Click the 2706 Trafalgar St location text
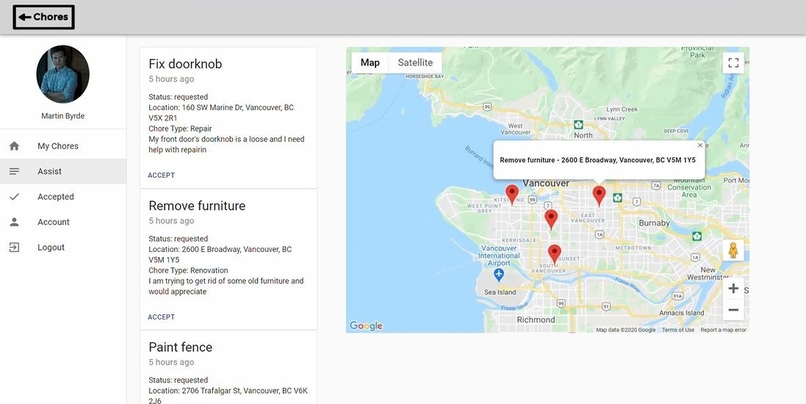The image size is (806, 404). (228, 396)
